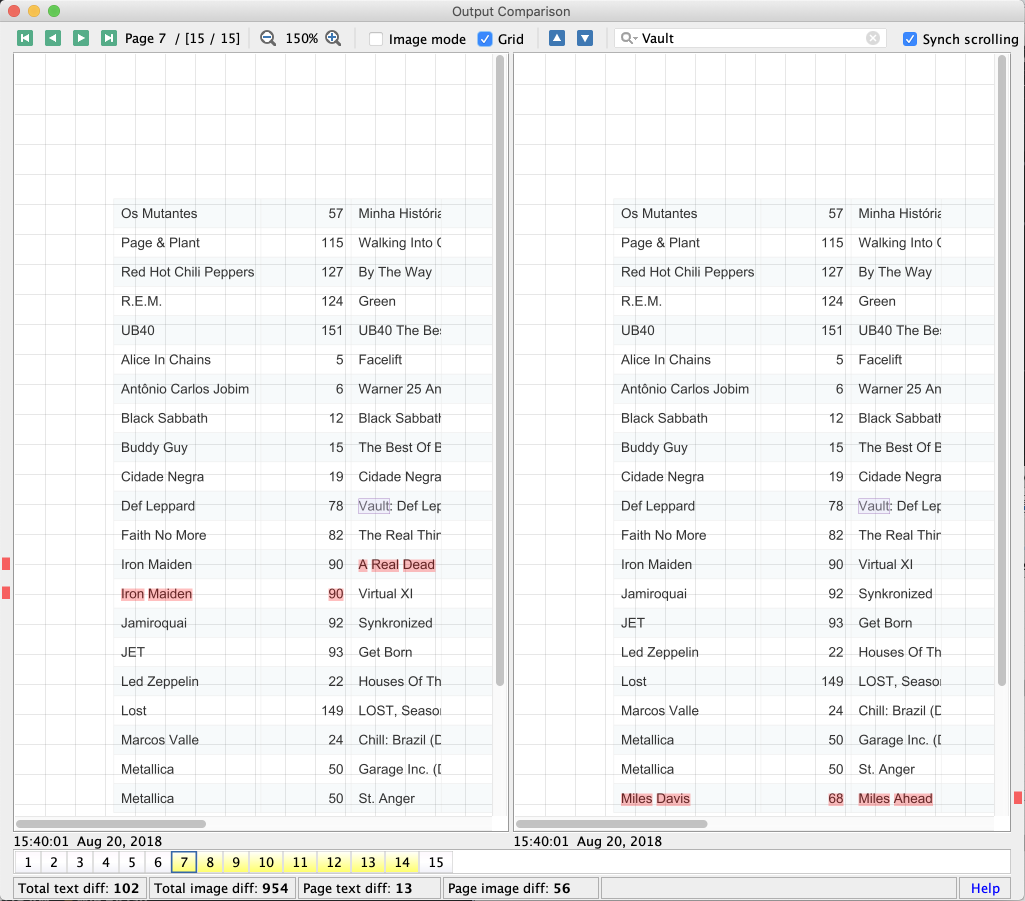
Task: Click left pane horizontal scrollbar
Action: click(110, 824)
